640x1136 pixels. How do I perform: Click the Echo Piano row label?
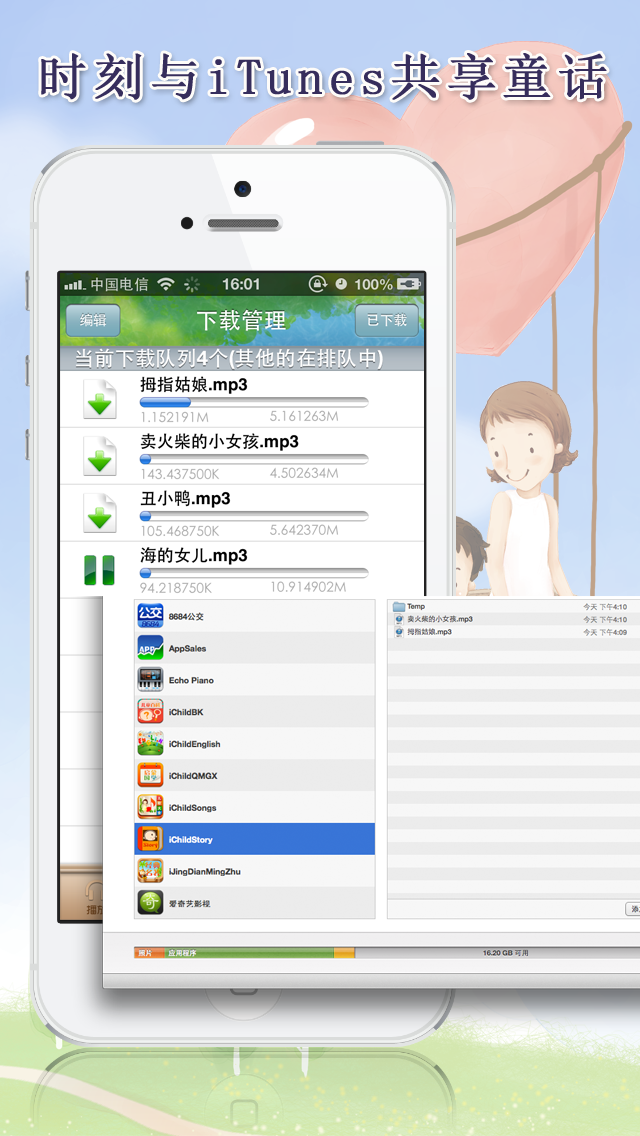pos(191,680)
